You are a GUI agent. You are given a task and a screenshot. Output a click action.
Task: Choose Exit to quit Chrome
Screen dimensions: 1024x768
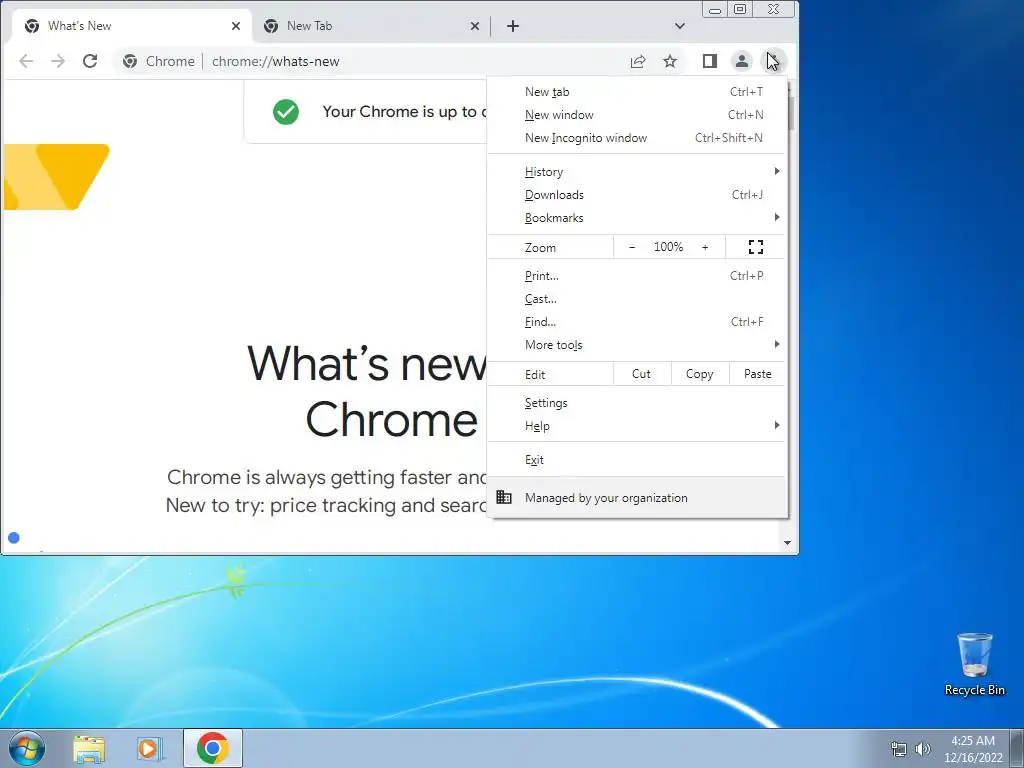[637, 460]
